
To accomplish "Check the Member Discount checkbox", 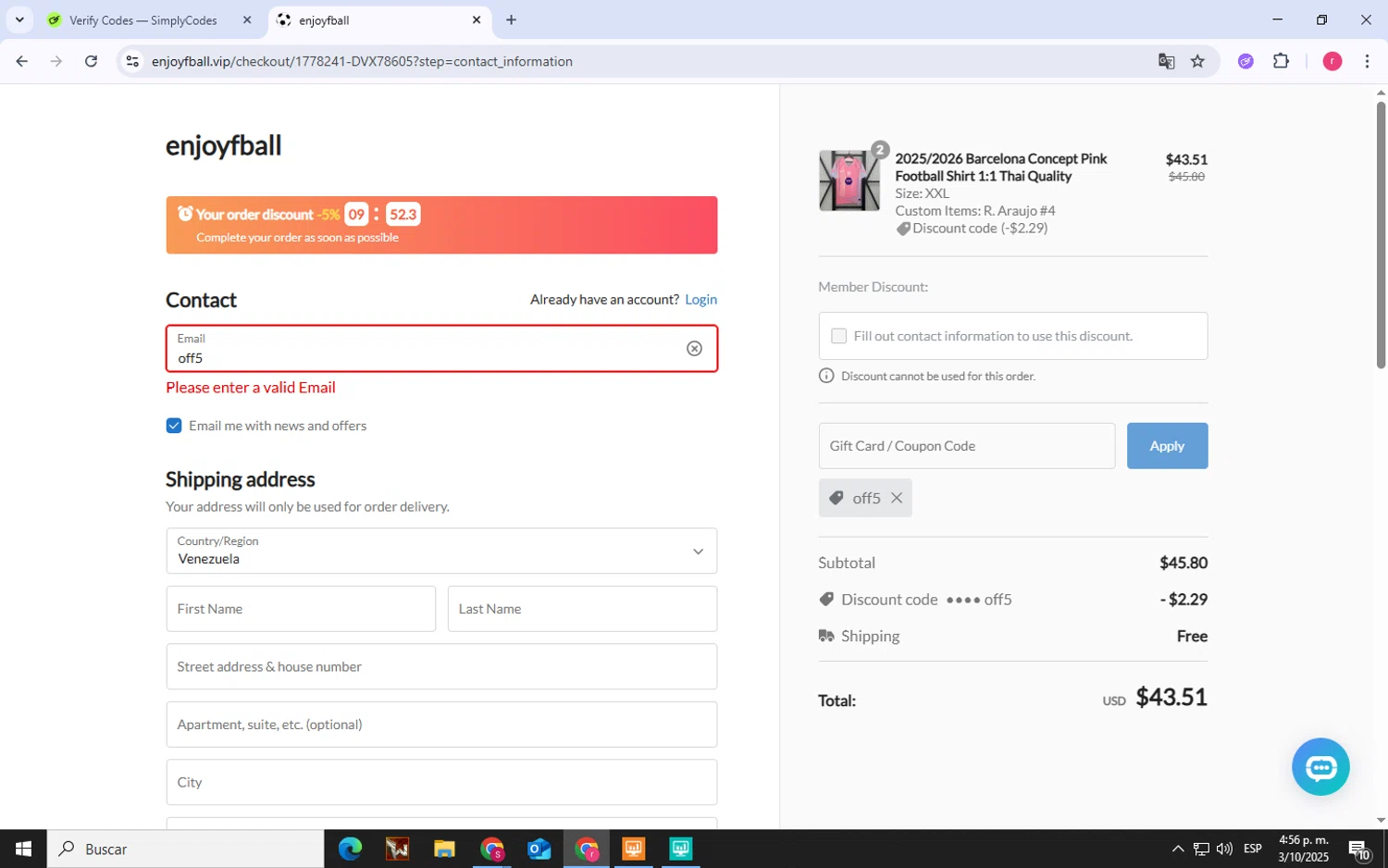I will click(838, 336).
